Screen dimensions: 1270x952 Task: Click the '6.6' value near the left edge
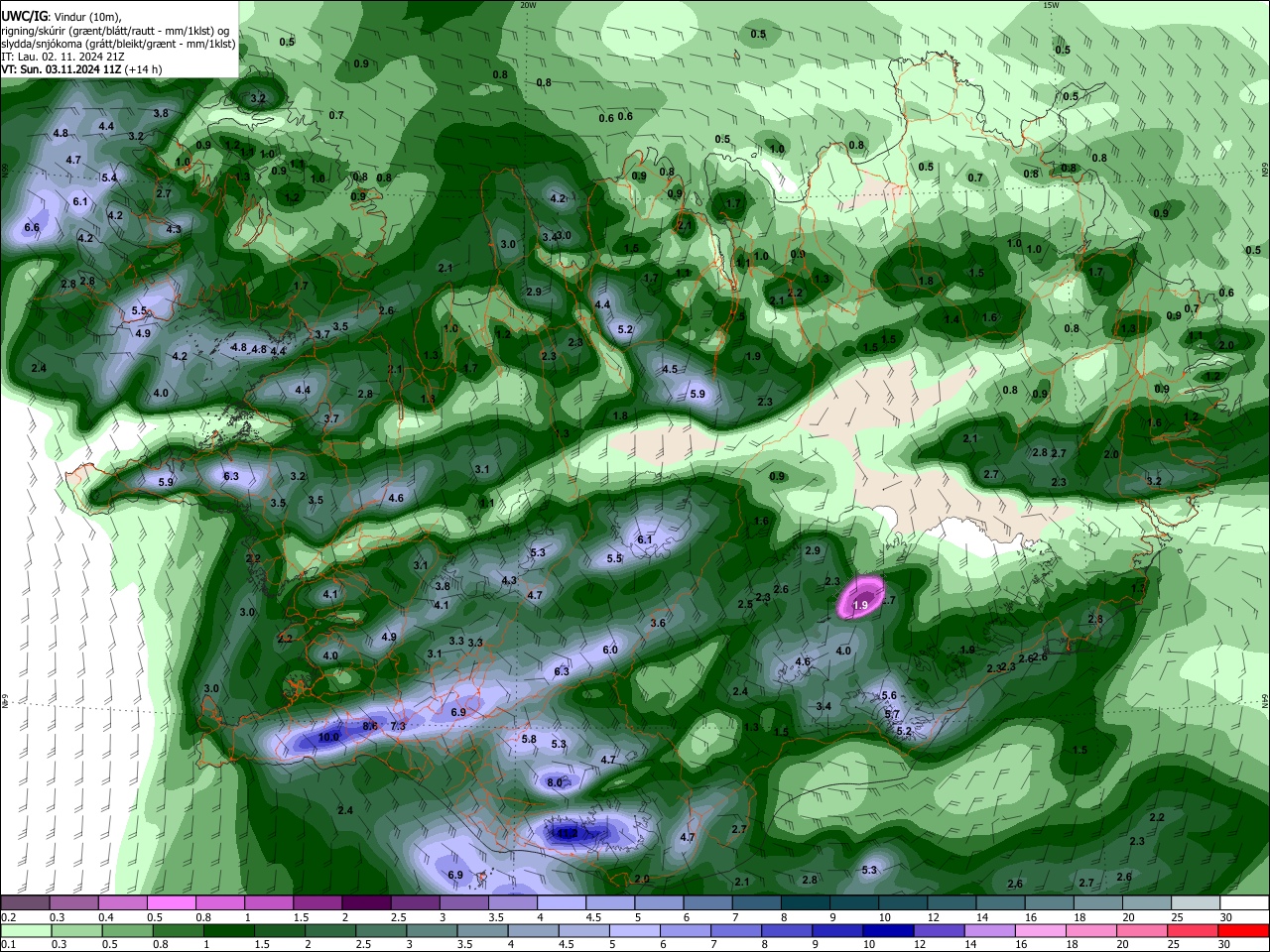point(32,227)
